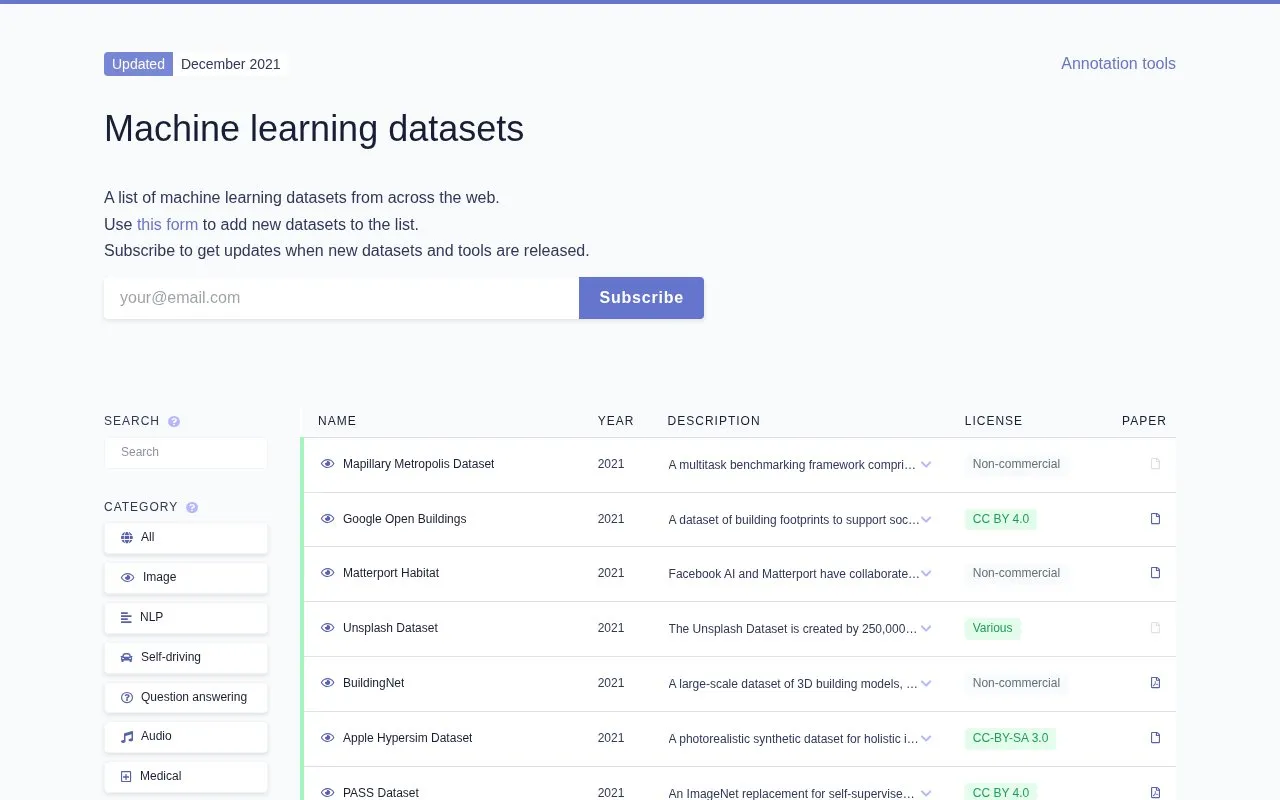Click the YEAR column header

(x=616, y=421)
